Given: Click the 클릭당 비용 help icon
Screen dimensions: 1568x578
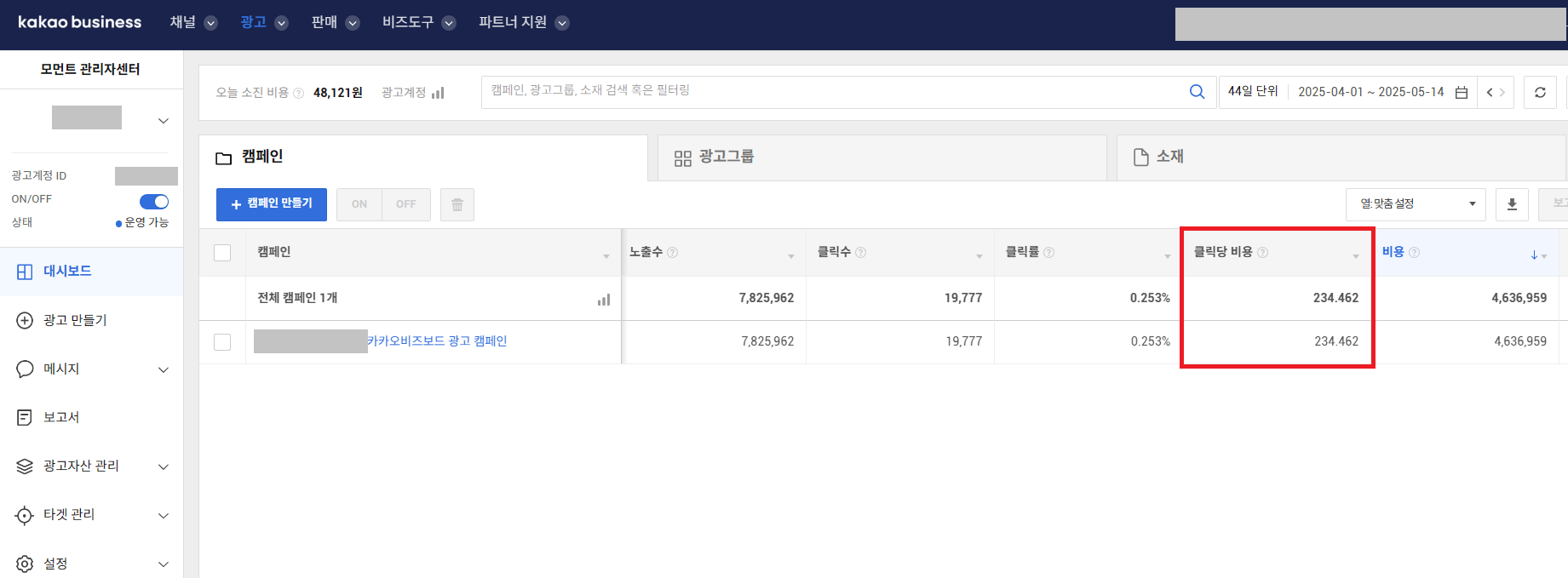Looking at the screenshot, I should (1263, 253).
